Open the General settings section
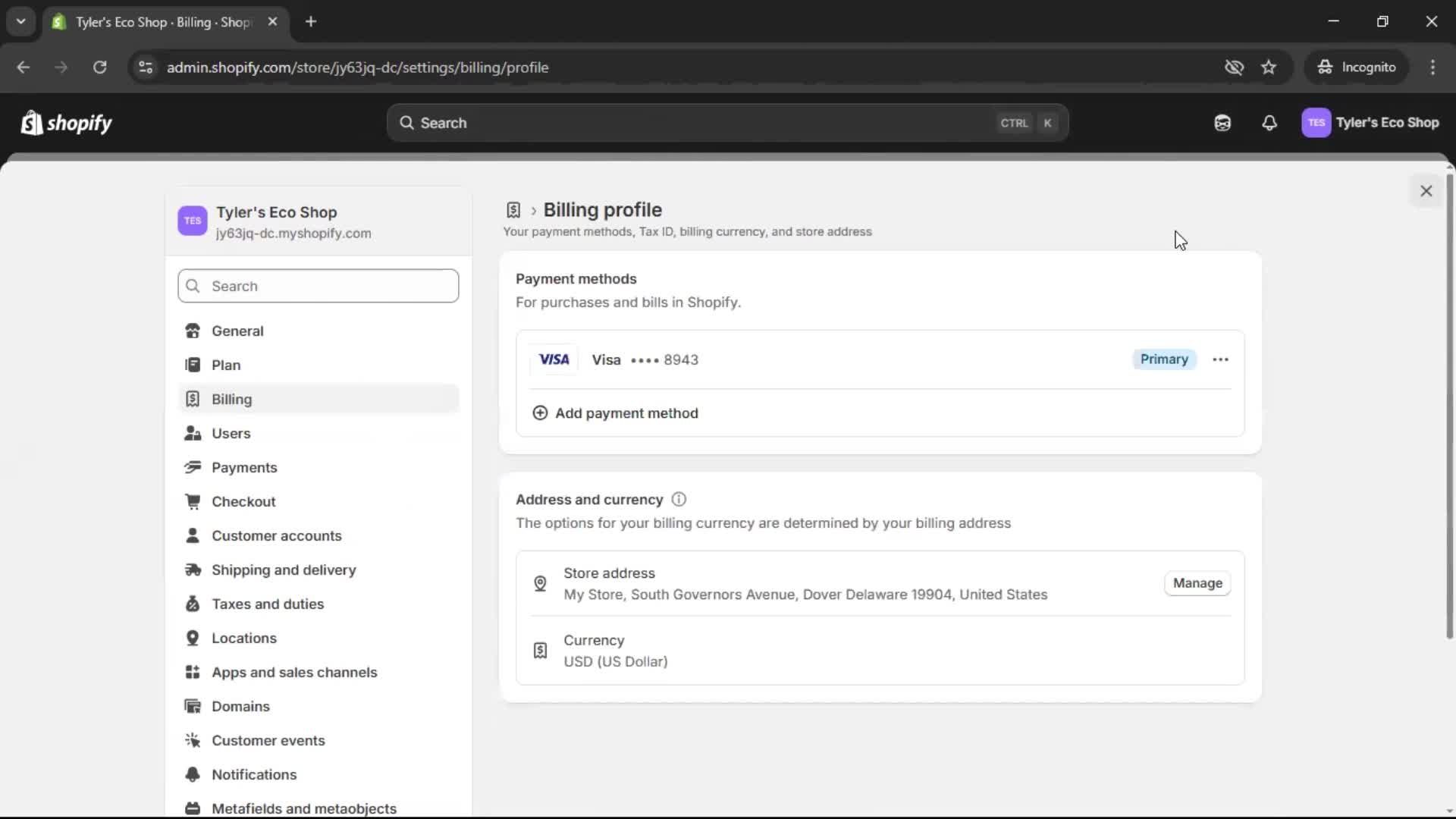Screen dimensions: 1456x819 tap(237, 331)
